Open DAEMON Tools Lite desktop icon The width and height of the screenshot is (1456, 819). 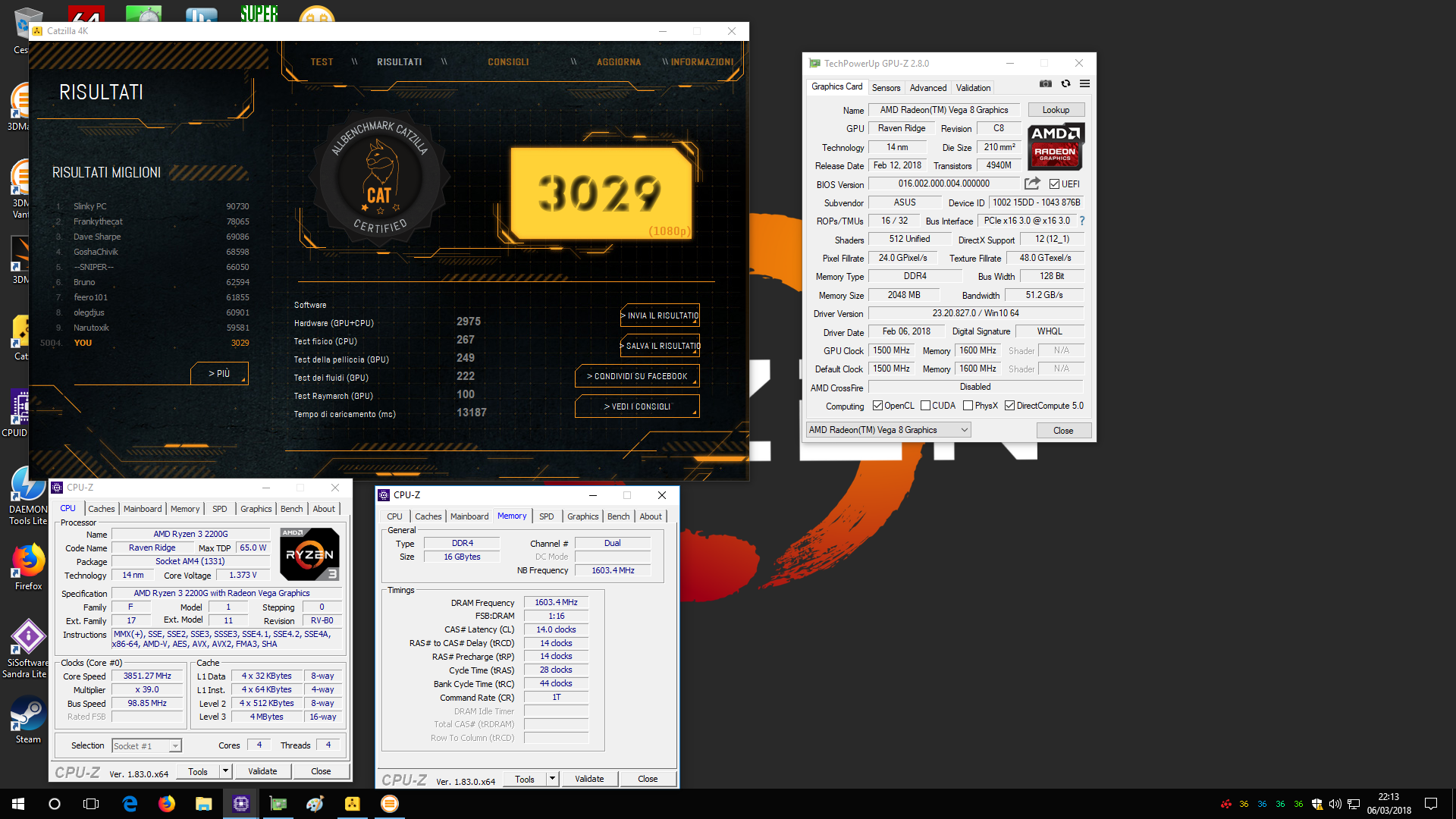coord(28,495)
